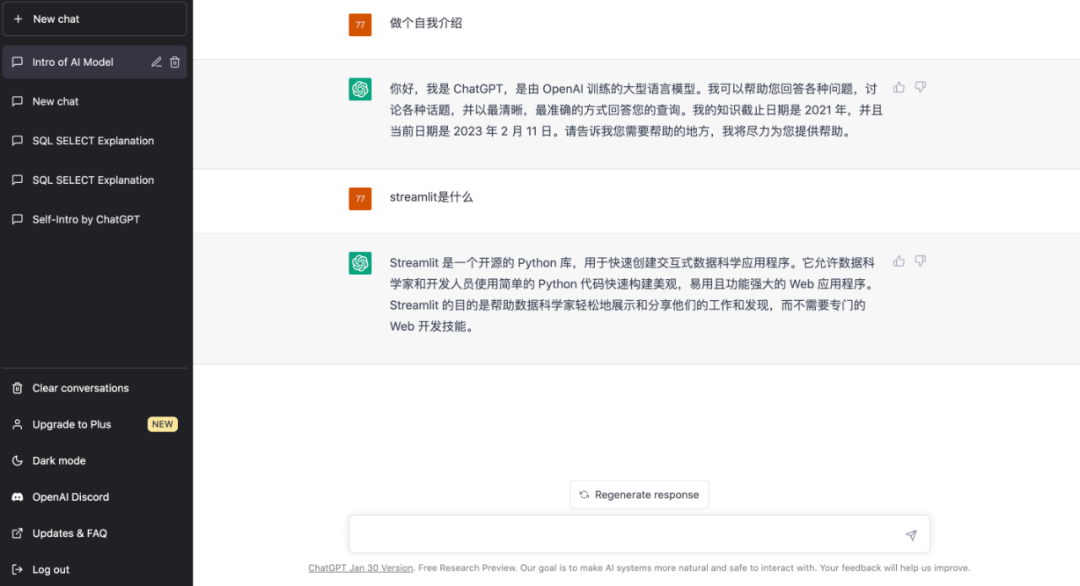
Task: Click the moon icon for Dark mode
Action: click(x=17, y=461)
